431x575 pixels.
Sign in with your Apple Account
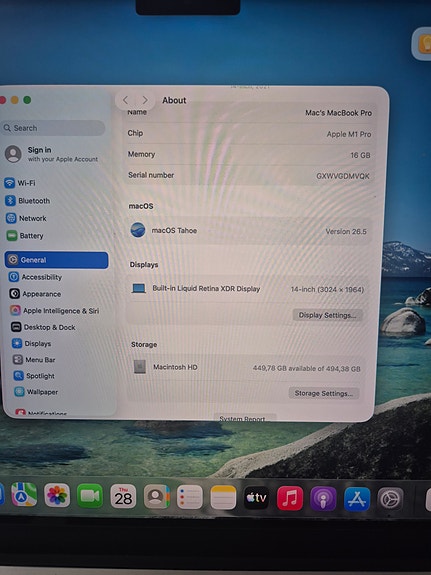[x=51, y=154]
